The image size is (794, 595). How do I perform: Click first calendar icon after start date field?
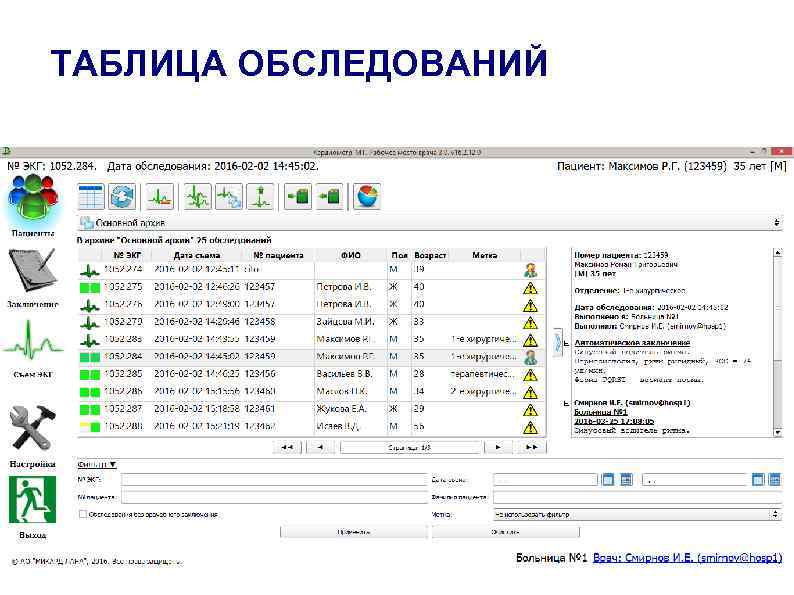point(608,480)
